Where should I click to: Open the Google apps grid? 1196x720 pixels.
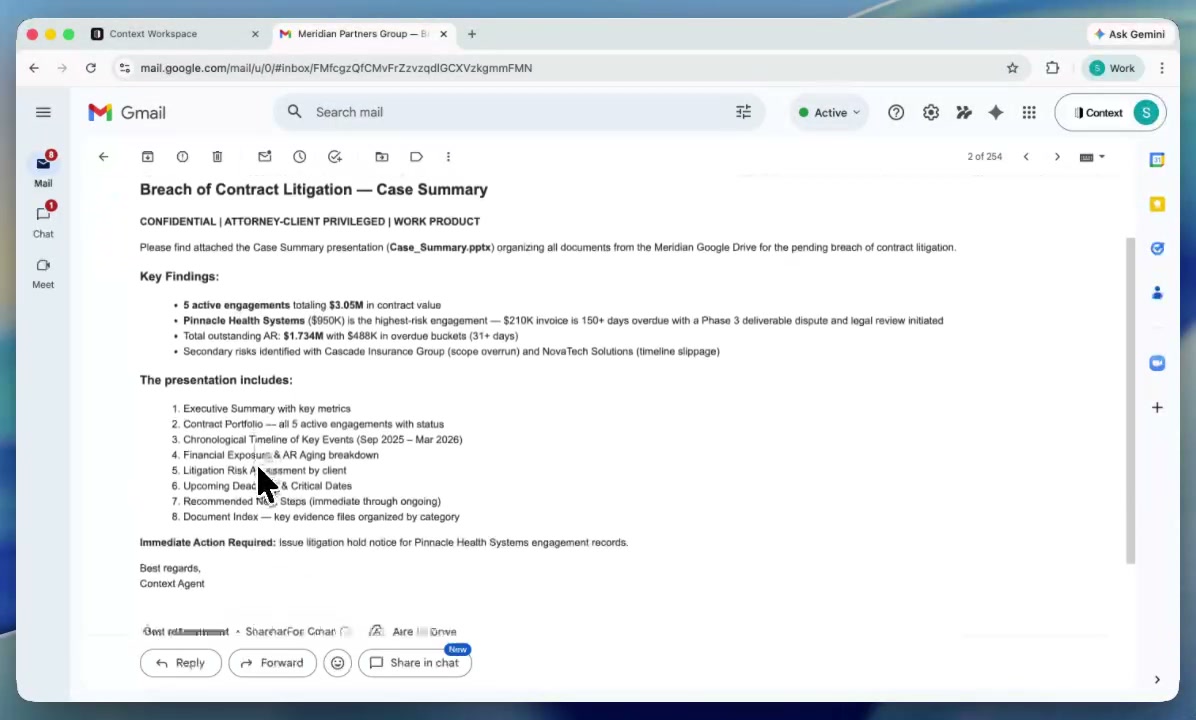pos(1029,112)
